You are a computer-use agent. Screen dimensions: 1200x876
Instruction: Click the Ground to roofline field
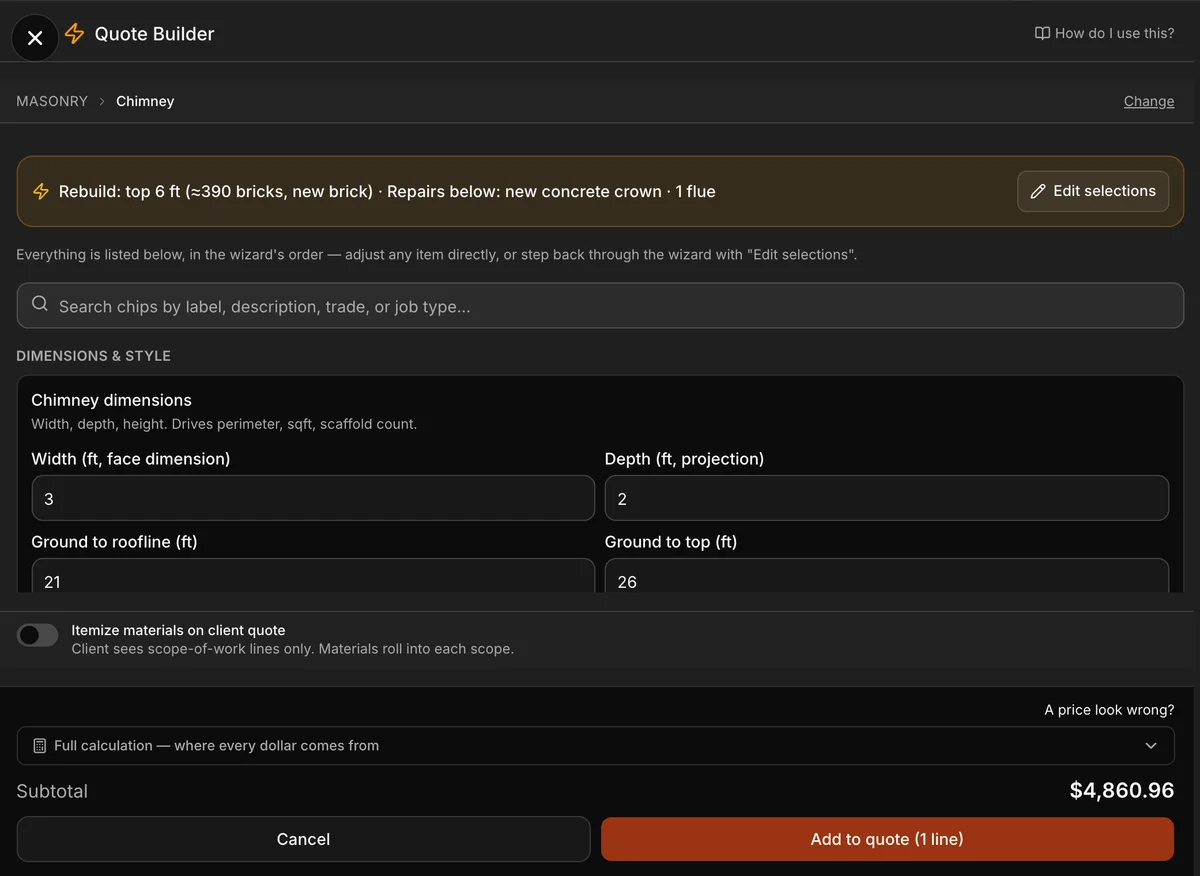(313, 575)
